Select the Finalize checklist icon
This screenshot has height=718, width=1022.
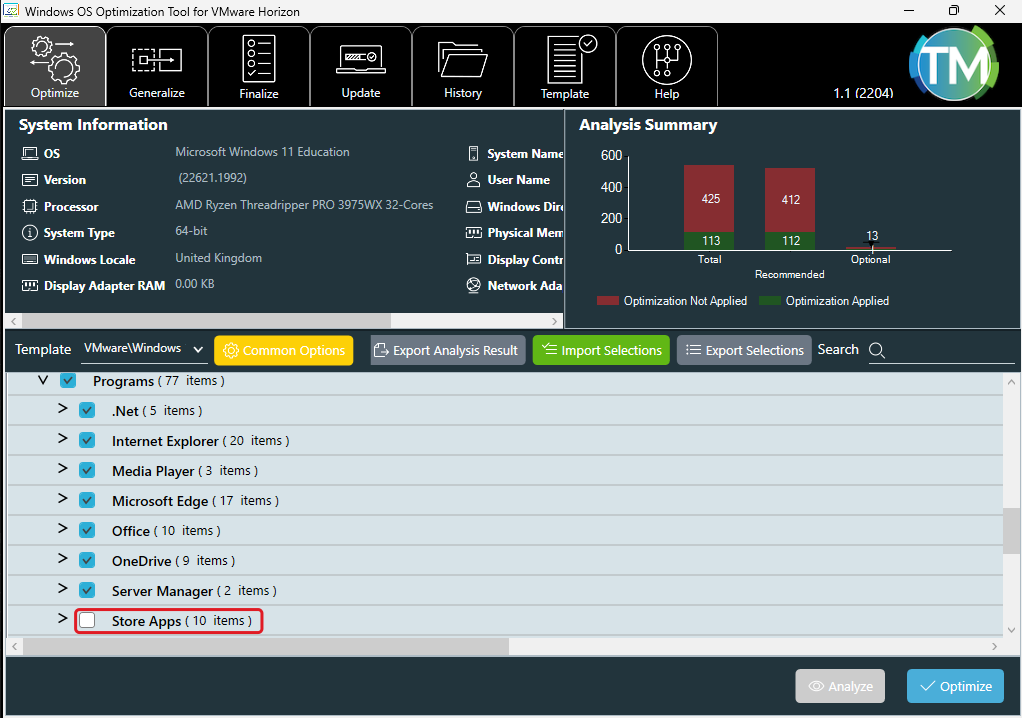point(259,60)
